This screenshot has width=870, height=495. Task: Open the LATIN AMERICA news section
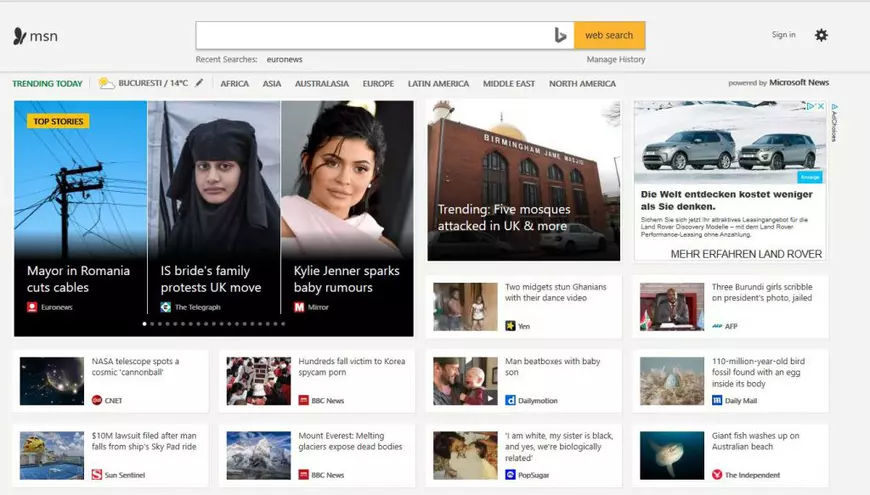[x=438, y=83]
